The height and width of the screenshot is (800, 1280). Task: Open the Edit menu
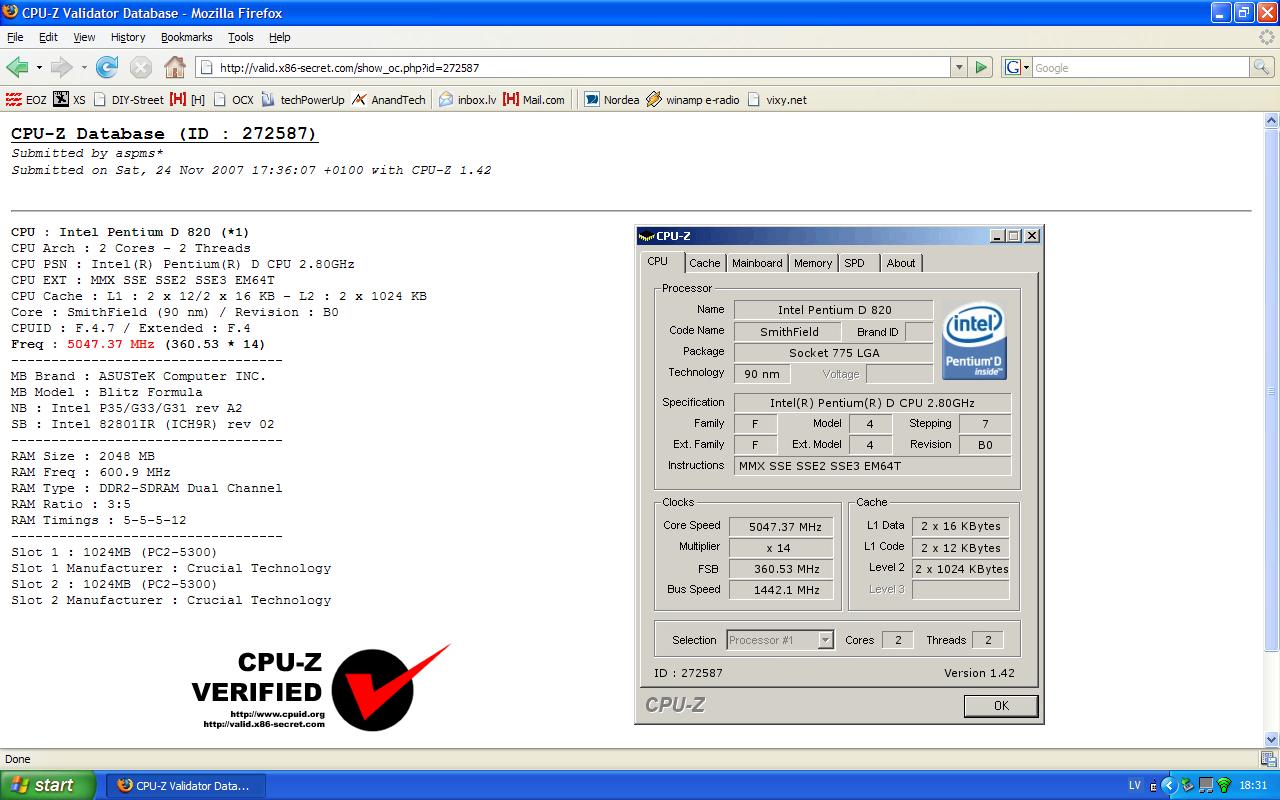coord(48,37)
